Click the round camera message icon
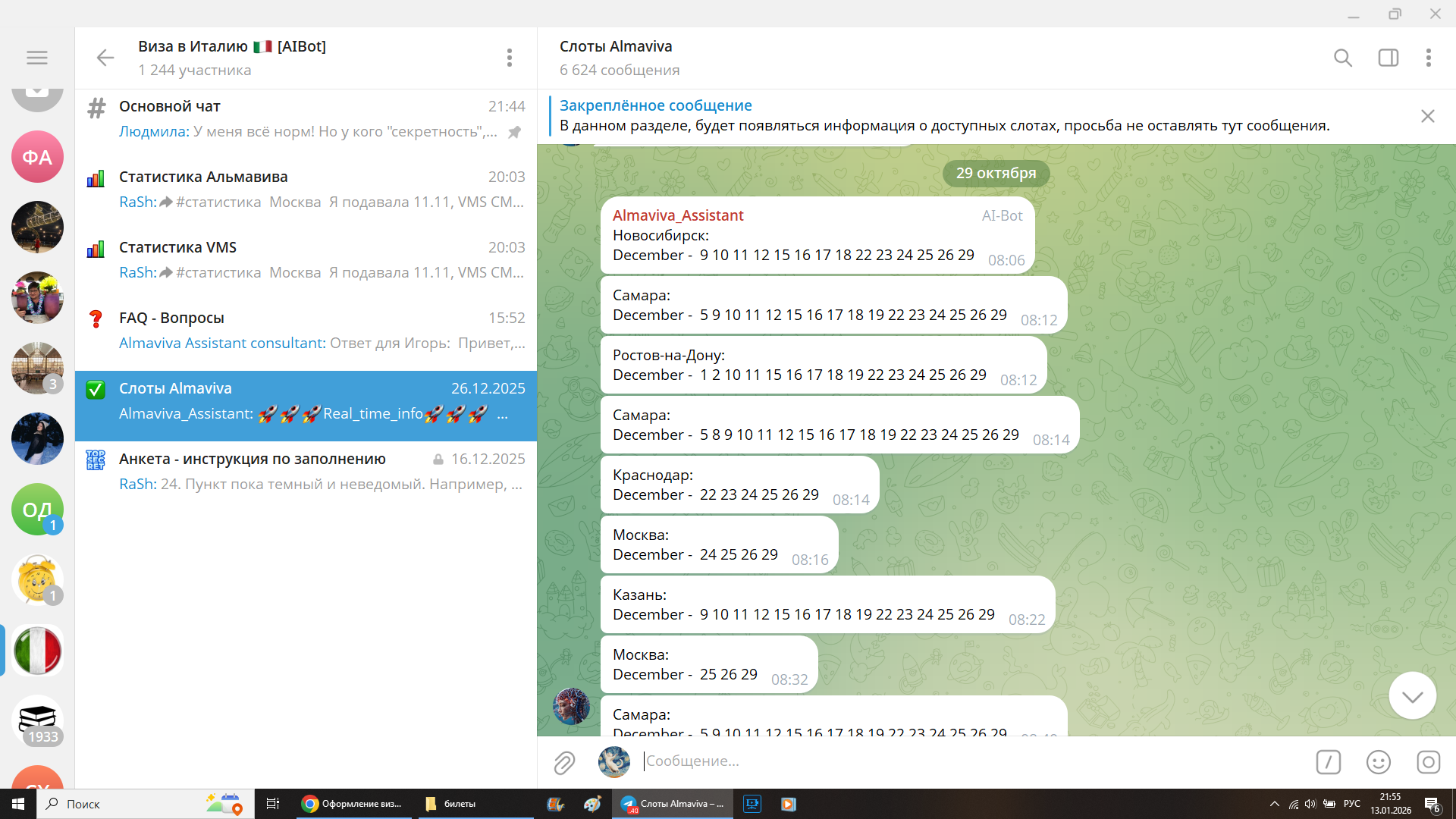 (x=1428, y=762)
